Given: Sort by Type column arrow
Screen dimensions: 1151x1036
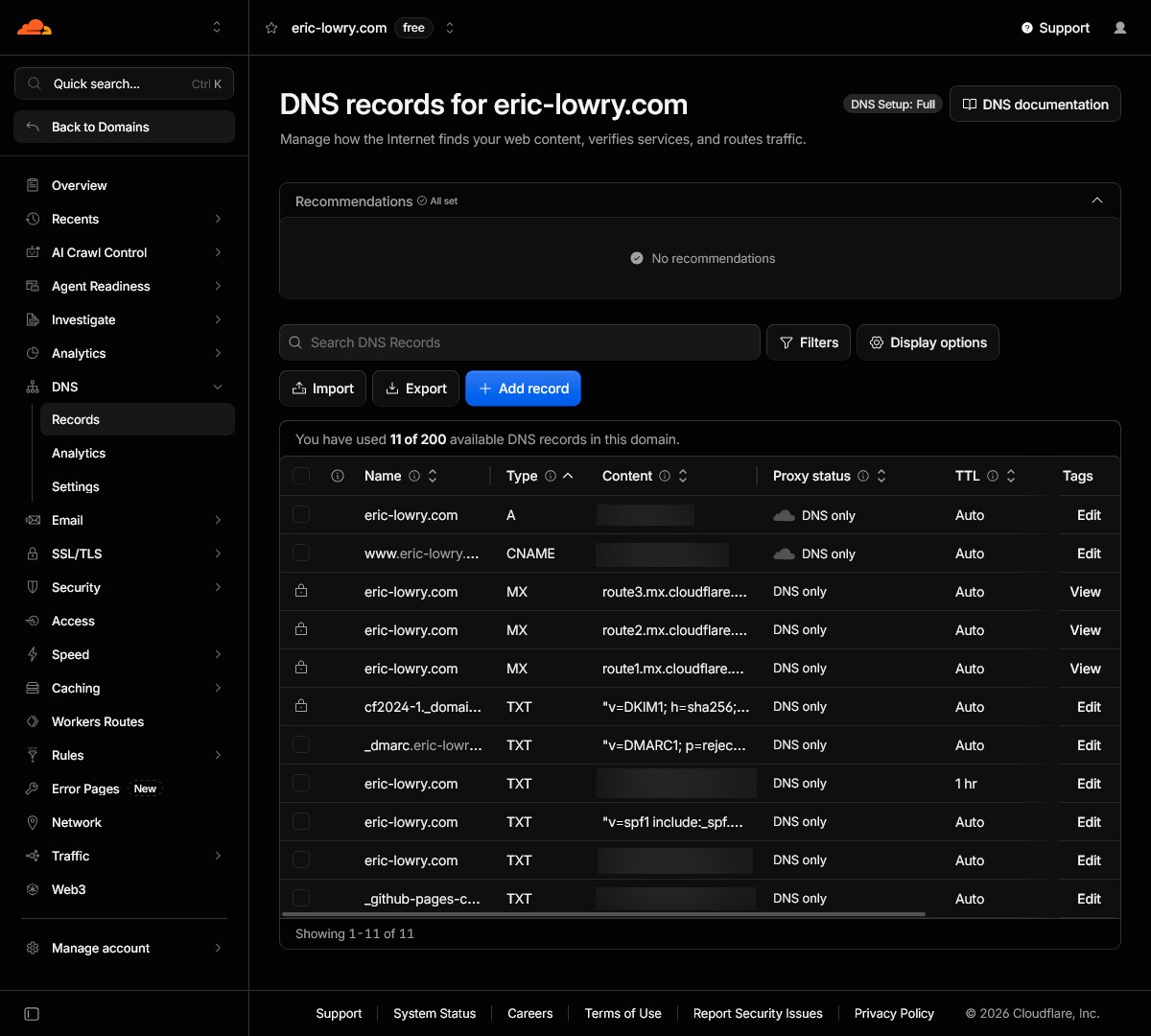Looking at the screenshot, I should pos(568,476).
